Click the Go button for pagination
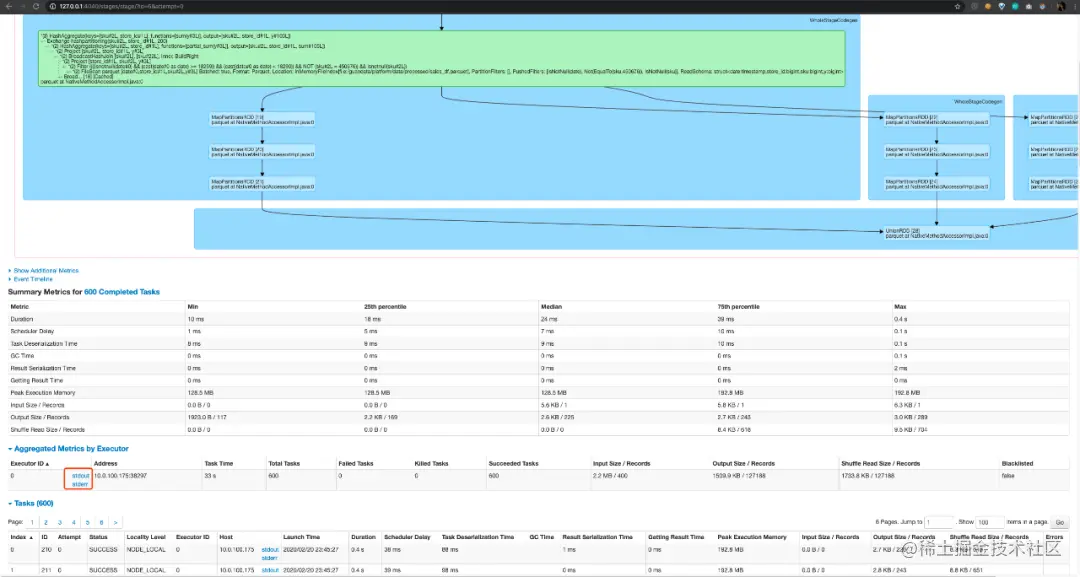1080x577 pixels. click(1059, 522)
